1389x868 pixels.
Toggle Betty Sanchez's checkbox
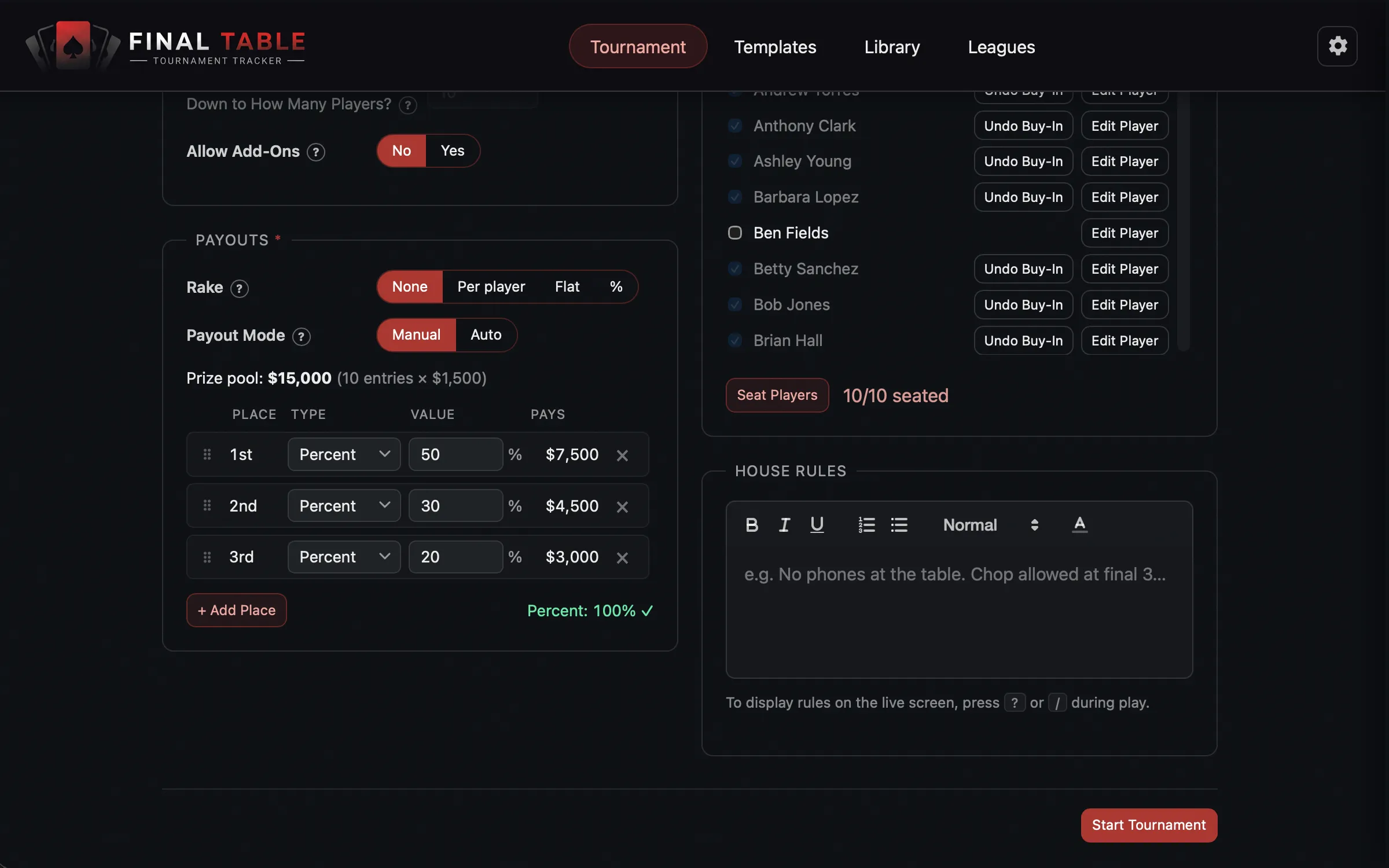coord(734,269)
